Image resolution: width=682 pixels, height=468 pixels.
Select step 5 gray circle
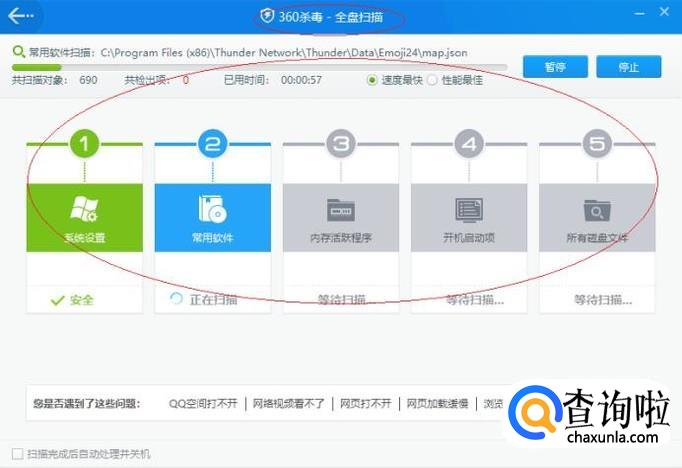[x=597, y=144]
